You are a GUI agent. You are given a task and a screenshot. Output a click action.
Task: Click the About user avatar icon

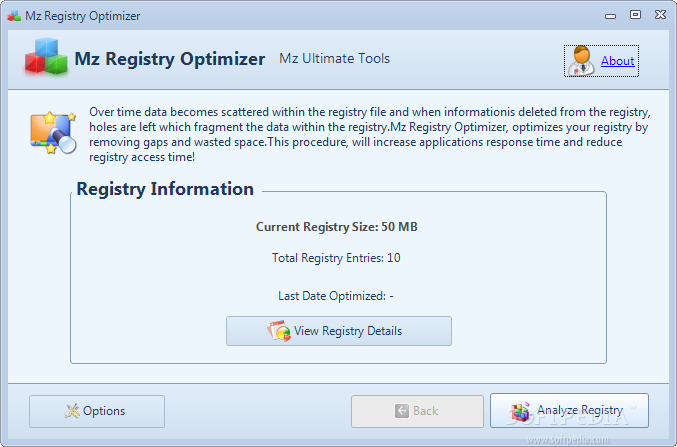coord(581,61)
